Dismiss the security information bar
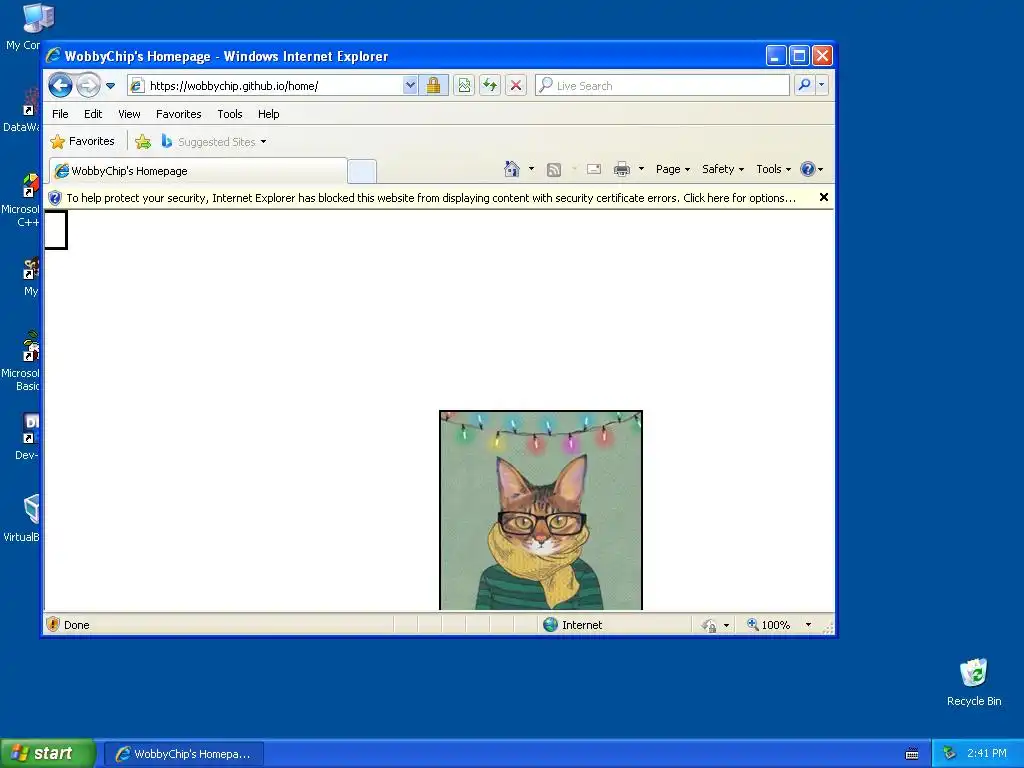This screenshot has width=1024, height=768. pos(824,197)
